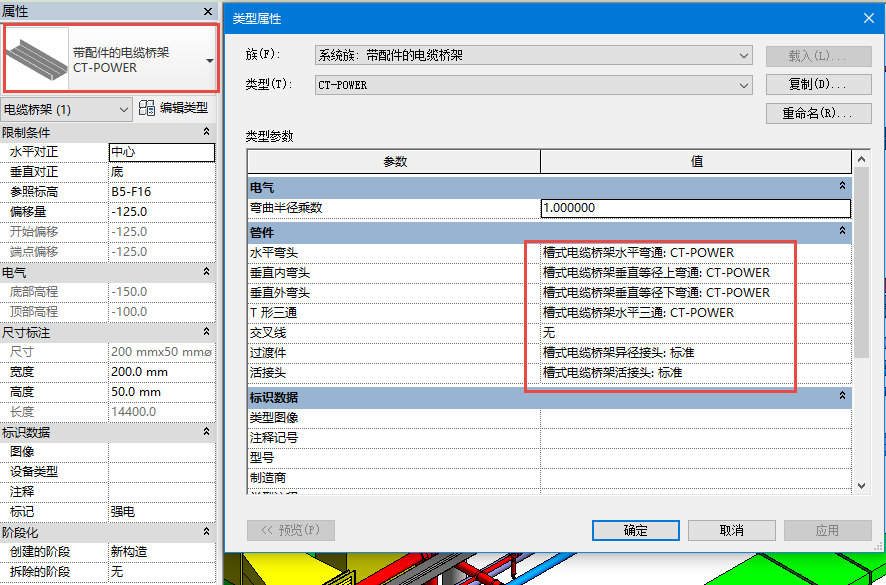Collapse the 电气 section in Properties panel
This screenshot has width=886, height=585.
[207, 272]
